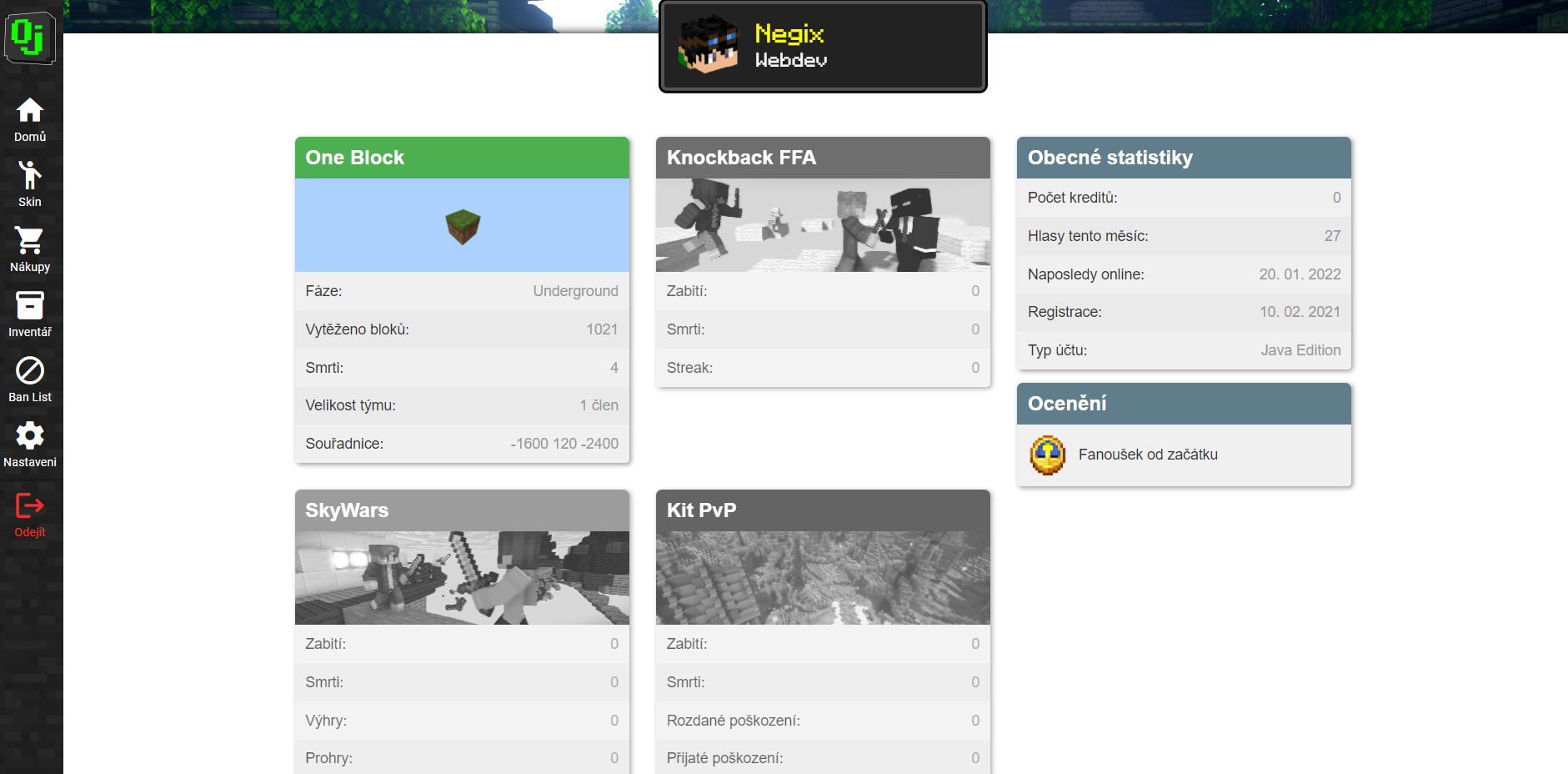Open the Skin page icon
Image resolution: width=1568 pixels, height=774 pixels.
click(x=30, y=175)
